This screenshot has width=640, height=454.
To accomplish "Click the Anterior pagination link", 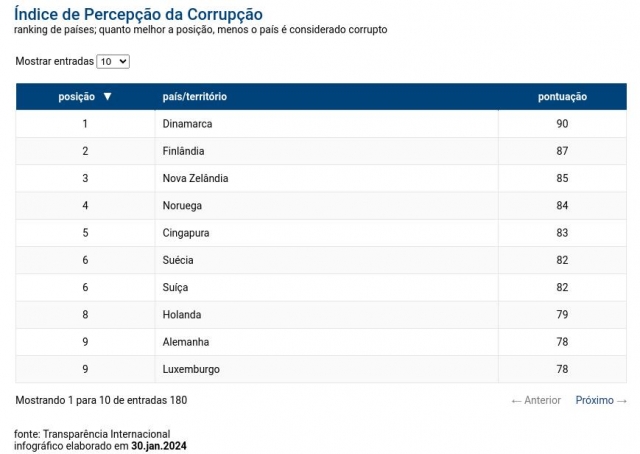I will 536,401.
